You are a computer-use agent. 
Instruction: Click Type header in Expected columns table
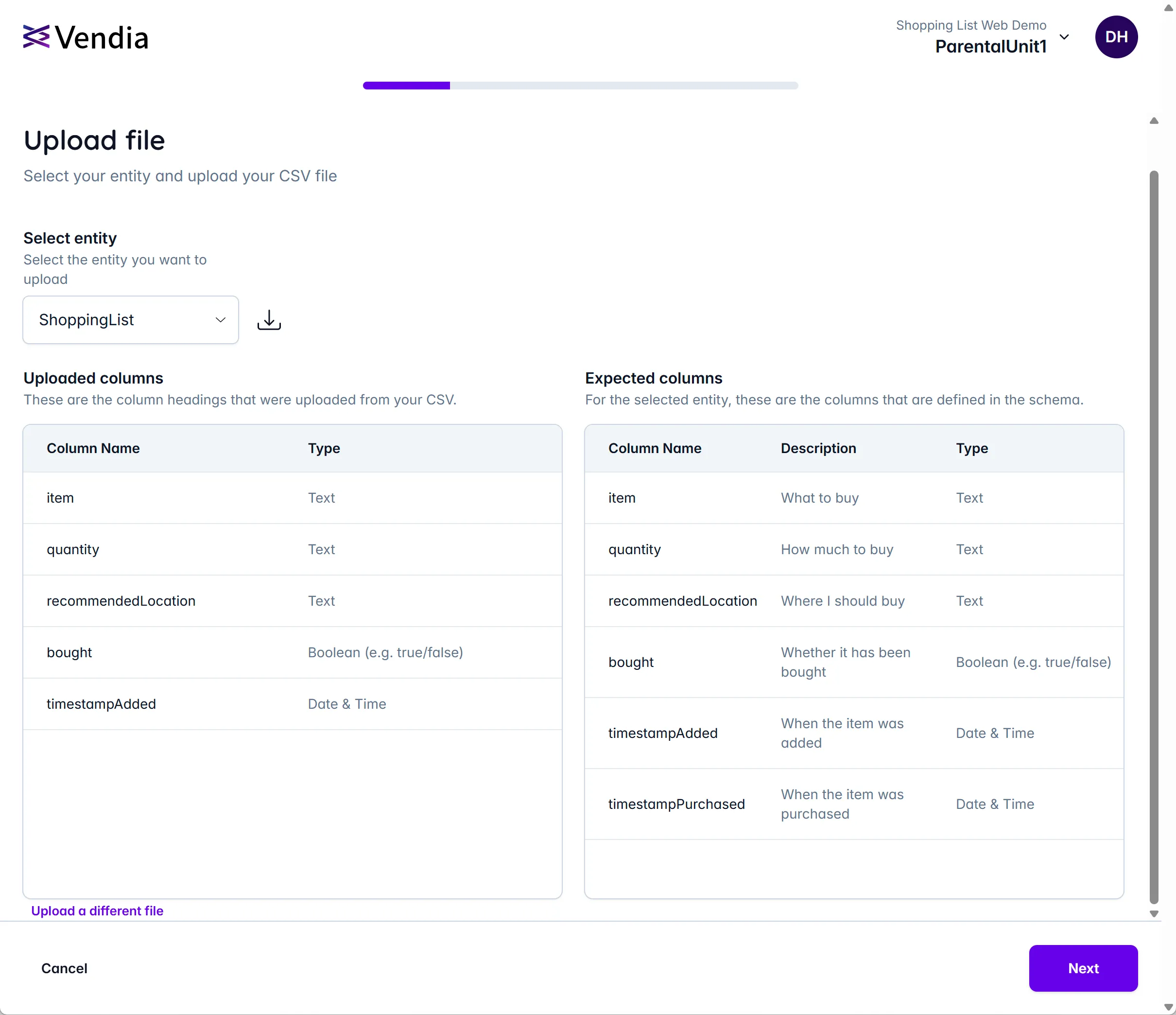972,449
